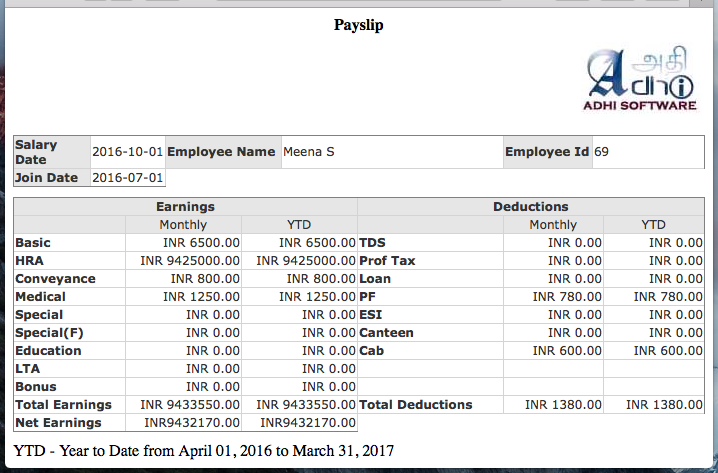Click the Conveyance row label
Viewport: 718px width, 473px height.
tap(55, 279)
